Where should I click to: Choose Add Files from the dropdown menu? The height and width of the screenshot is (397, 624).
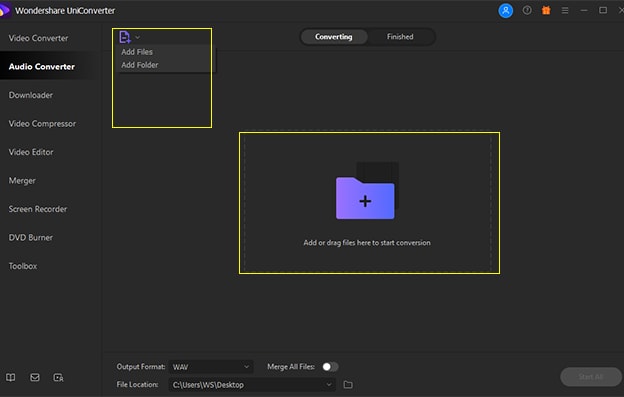tap(137, 52)
